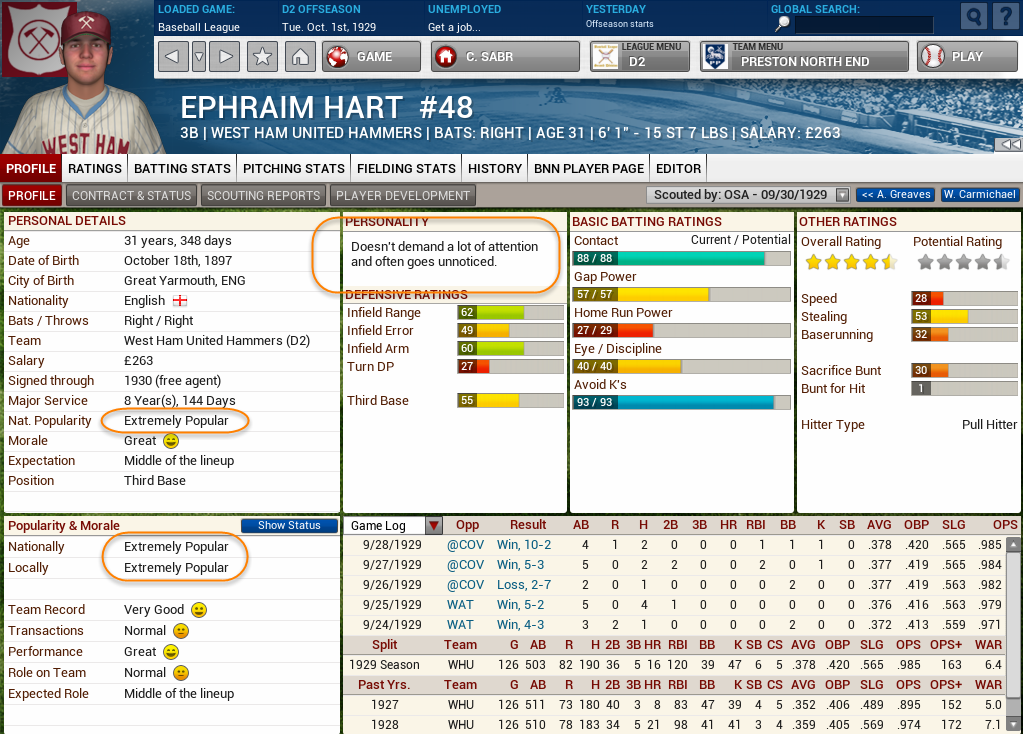Open the CONTRACT & STATUS tab
Screen dimensions: 1023x734
(x=131, y=195)
